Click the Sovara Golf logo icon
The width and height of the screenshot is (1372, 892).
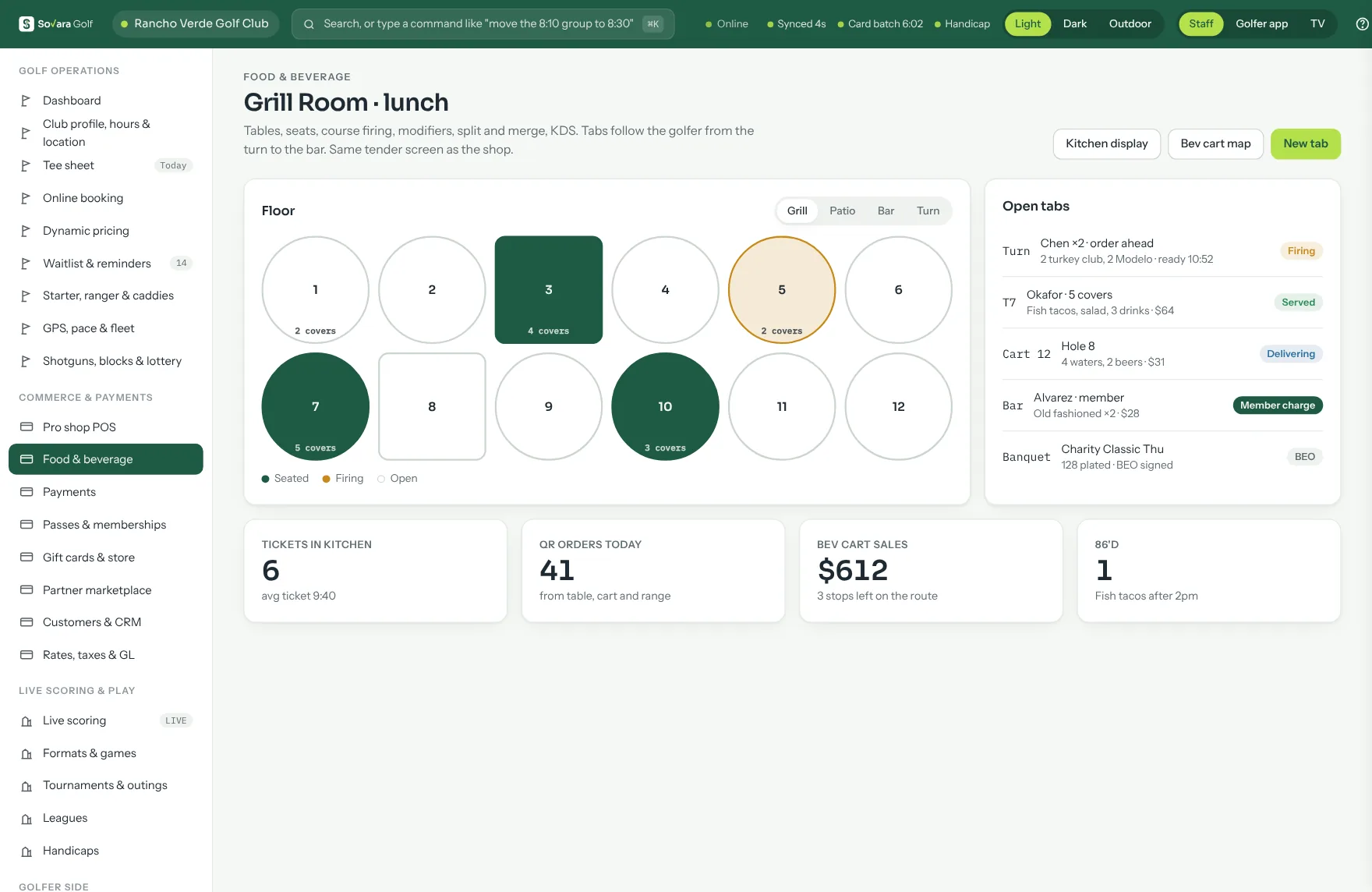[x=27, y=24]
